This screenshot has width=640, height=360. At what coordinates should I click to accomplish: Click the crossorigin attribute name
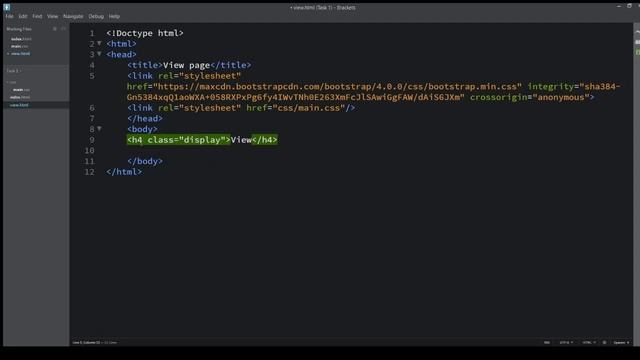(498, 97)
